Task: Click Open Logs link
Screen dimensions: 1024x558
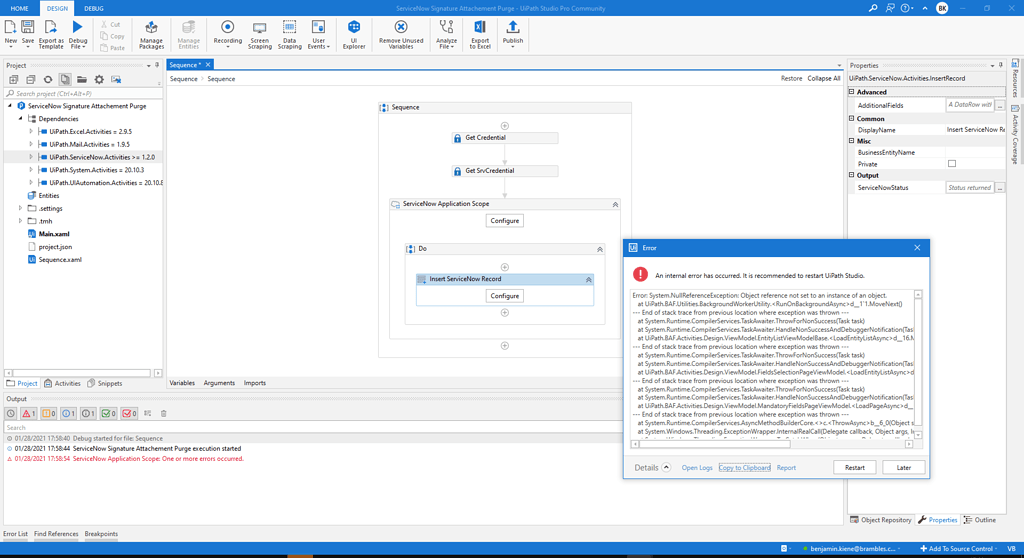Action: pos(697,468)
